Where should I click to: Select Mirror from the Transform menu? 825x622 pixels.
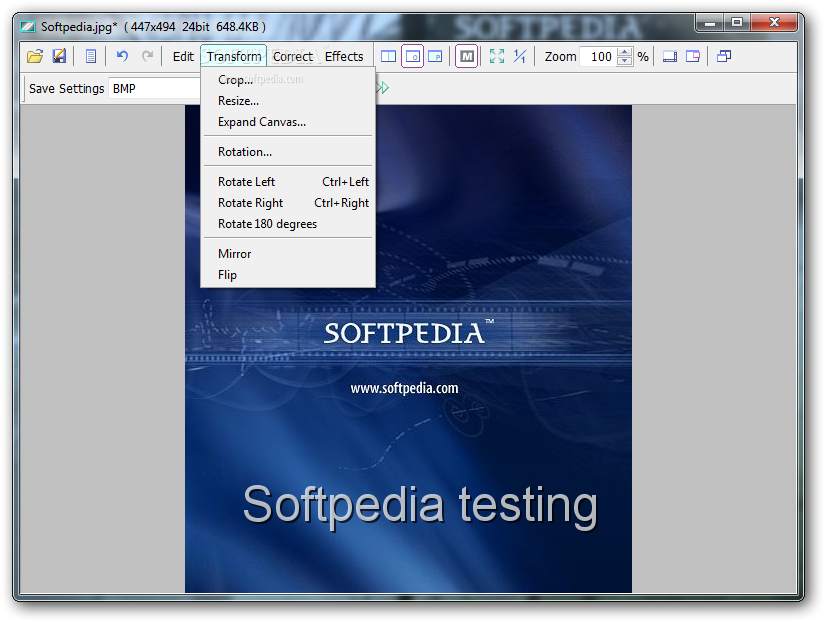click(x=288, y=254)
